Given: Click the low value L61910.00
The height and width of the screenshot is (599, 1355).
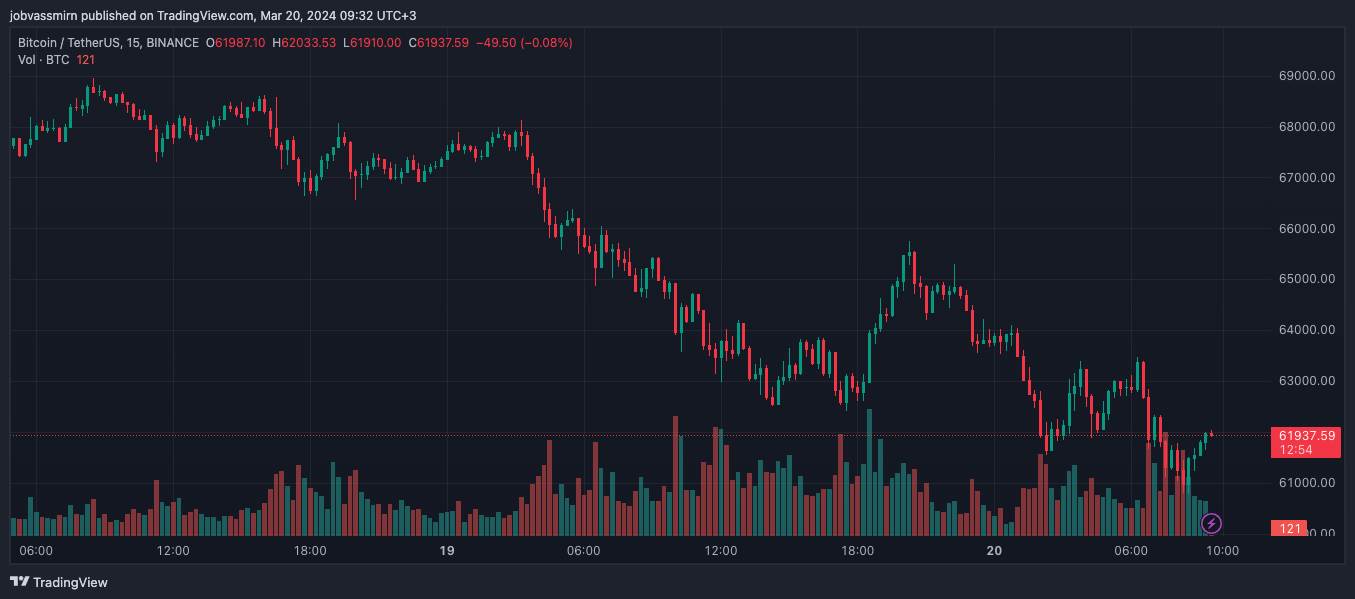Looking at the screenshot, I should [x=371, y=43].
